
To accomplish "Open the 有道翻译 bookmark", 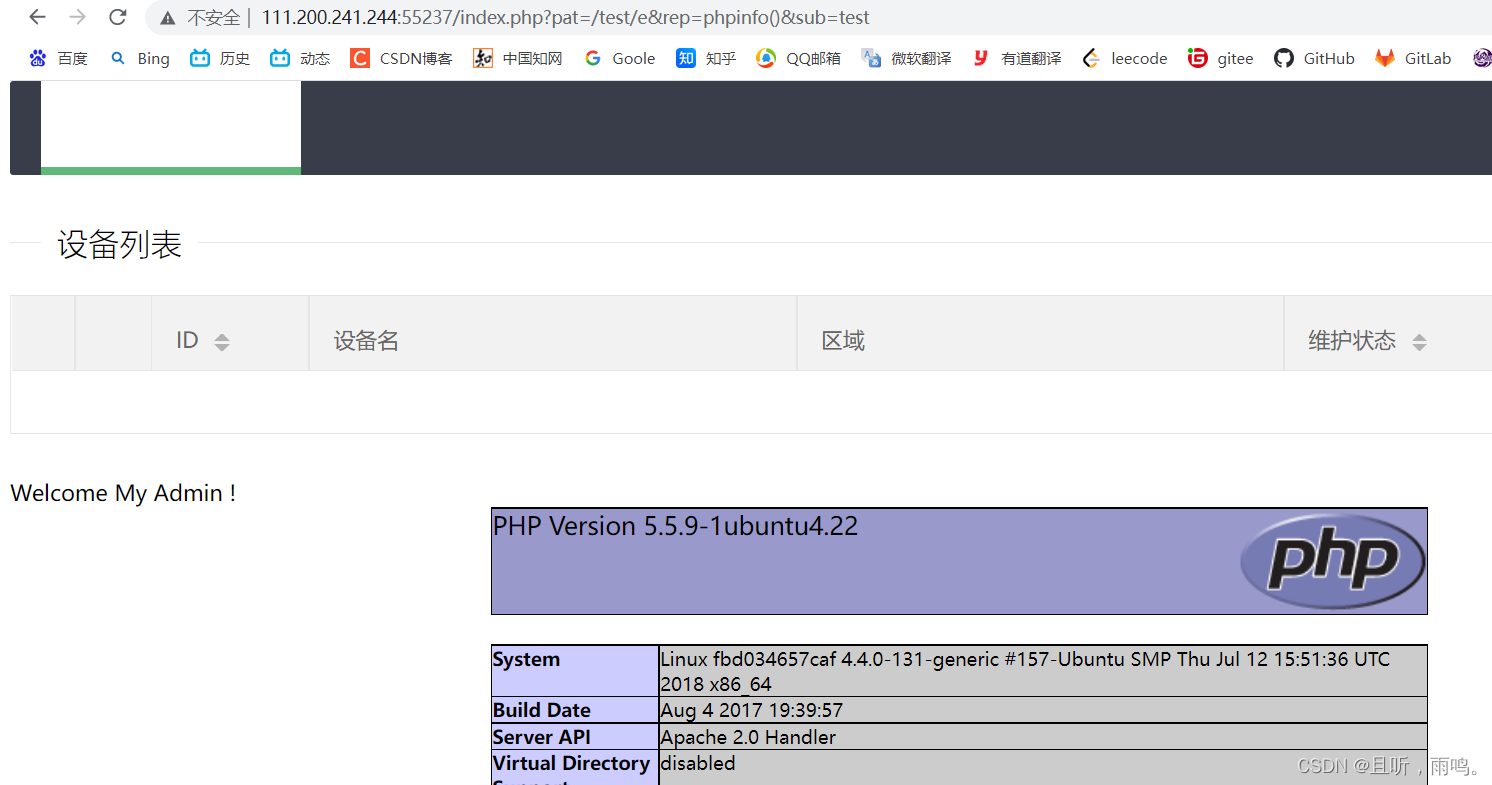I will coord(1016,58).
